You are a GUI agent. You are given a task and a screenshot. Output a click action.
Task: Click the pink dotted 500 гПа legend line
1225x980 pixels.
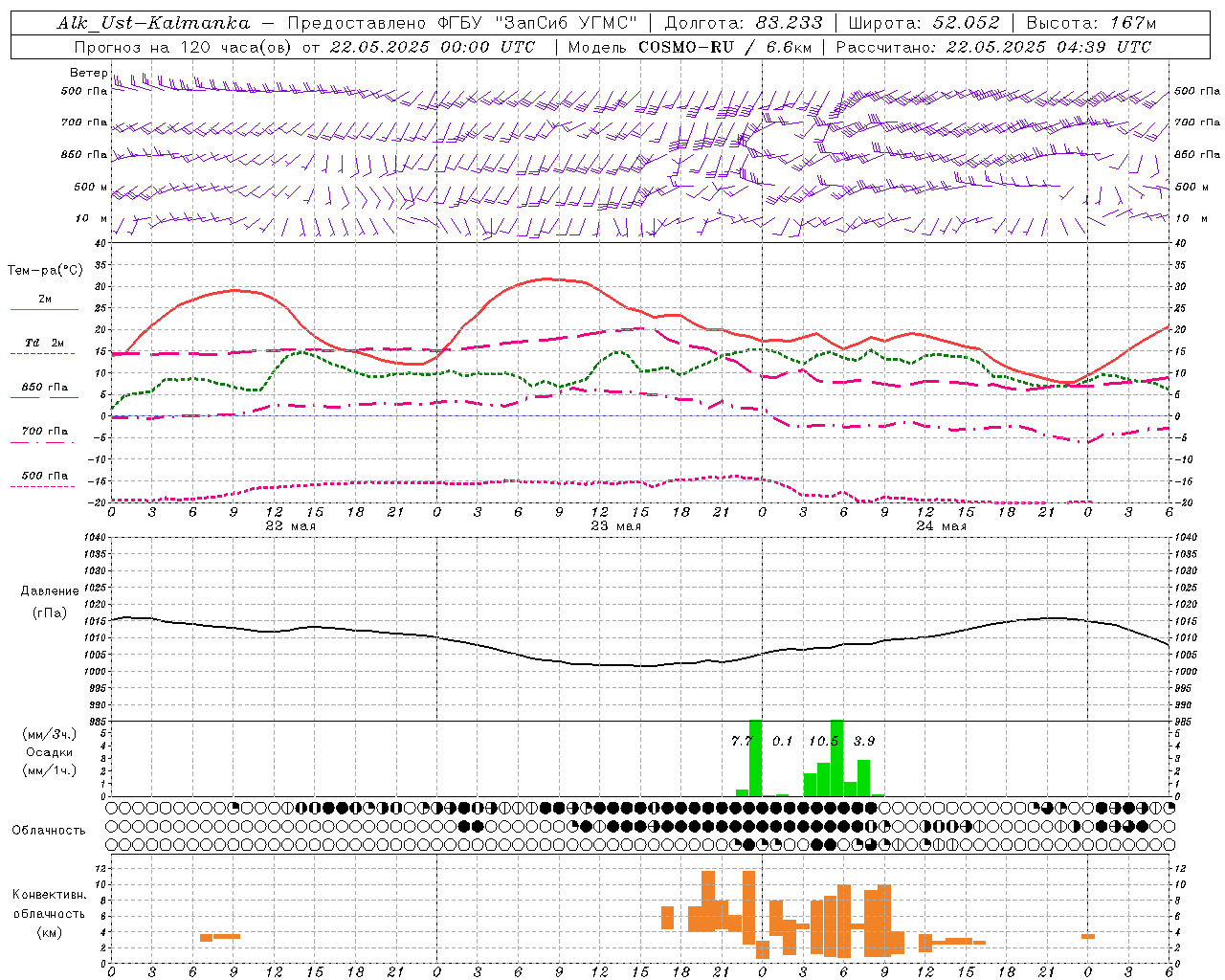43,486
